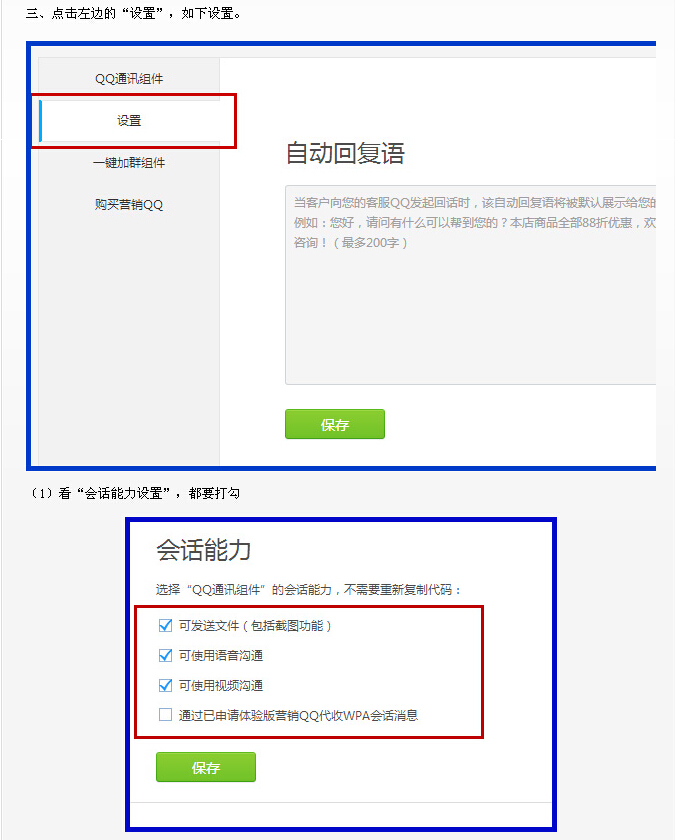Image resolution: width=675 pixels, height=840 pixels.
Task: Save 会话能力 settings with 保存 button
Action: point(206,767)
